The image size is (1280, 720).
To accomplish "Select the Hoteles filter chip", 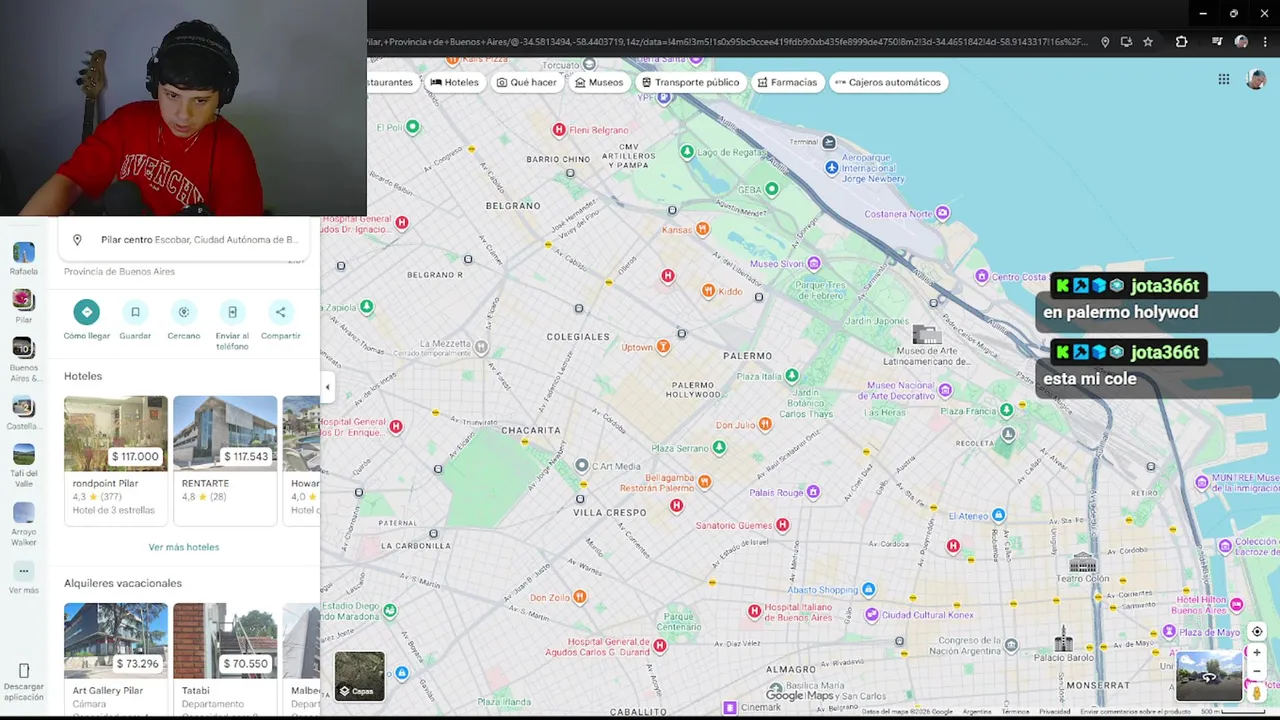I will click(x=454, y=82).
